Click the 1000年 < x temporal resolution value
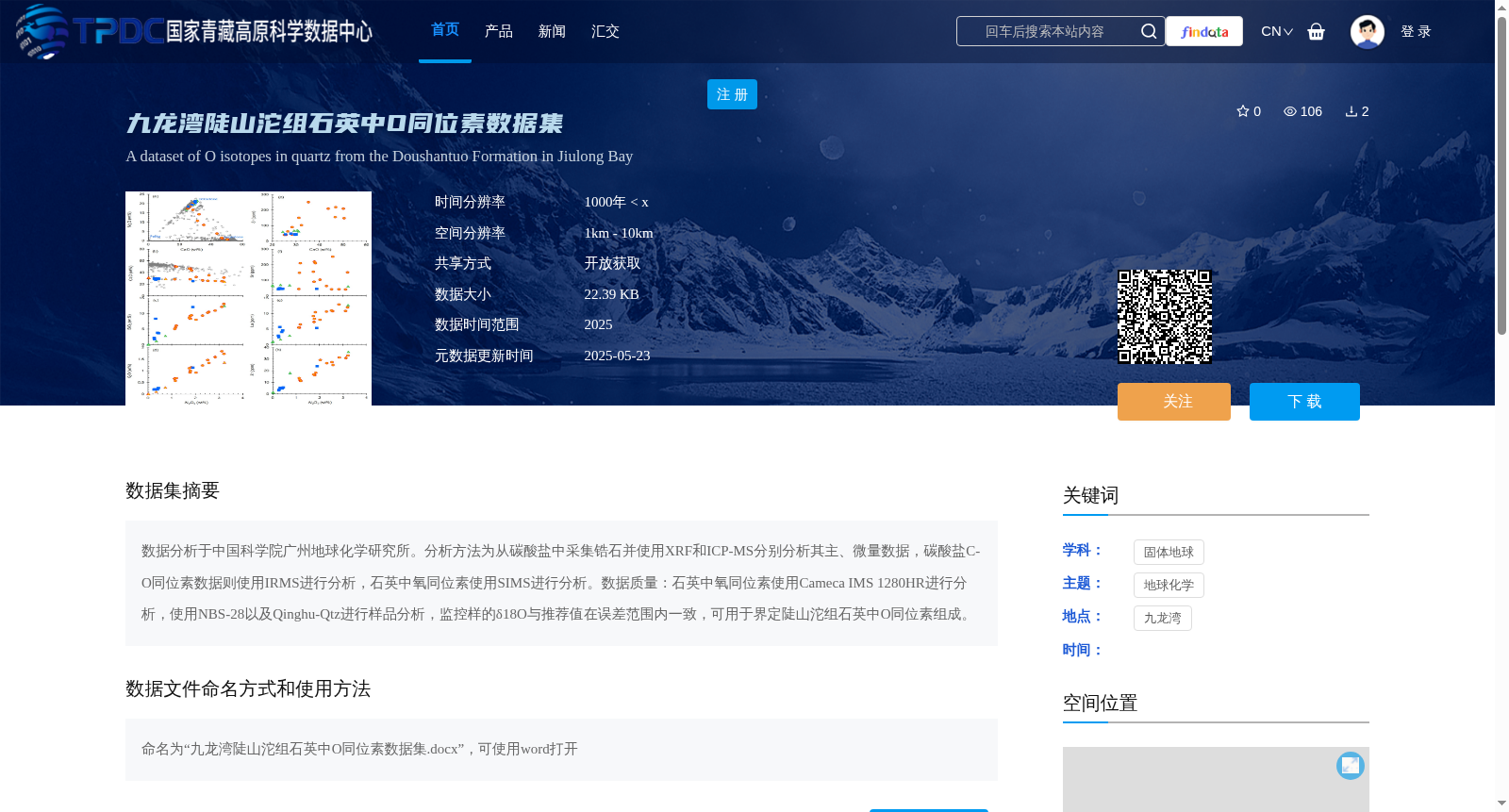The image size is (1509, 812). [616, 202]
